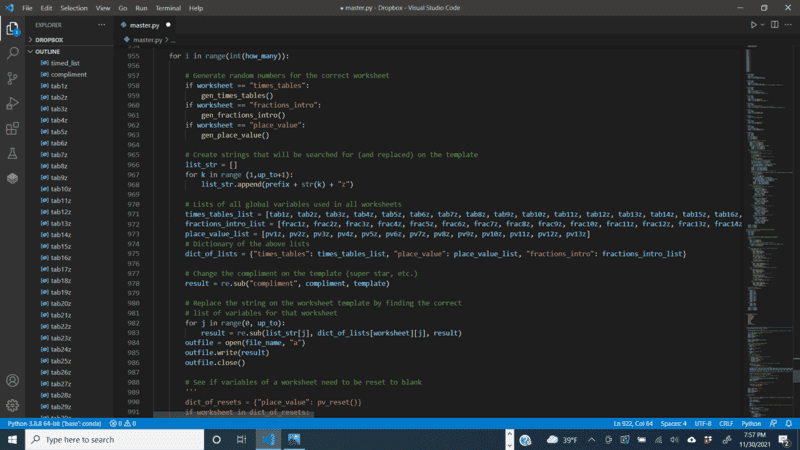Open the Source Control view
This screenshot has height=450, width=800.
tap(12, 78)
